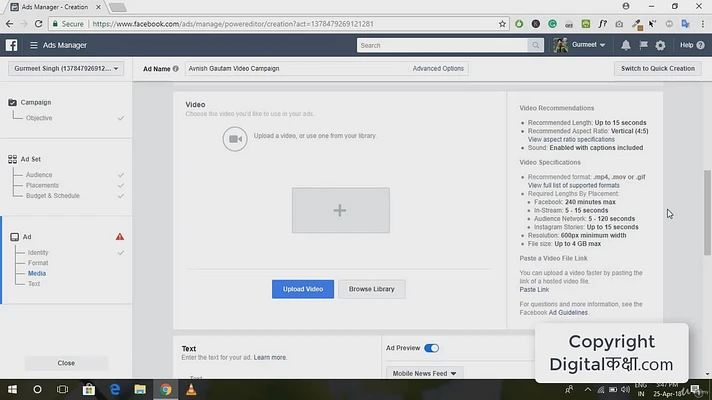Click Gurmeet profile picture
Screen dimensions: 712x400
[560, 45]
